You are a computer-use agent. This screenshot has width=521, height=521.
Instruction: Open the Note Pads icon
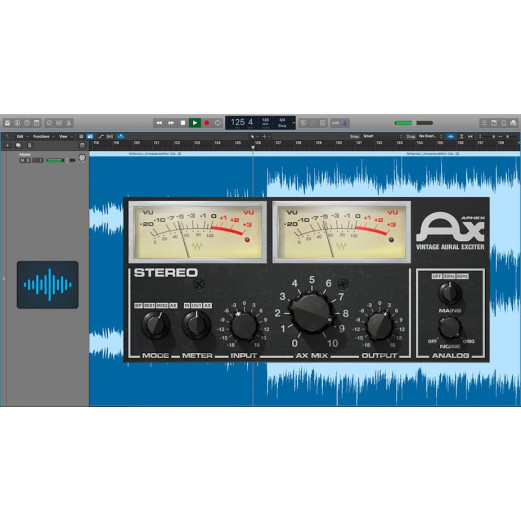pos(494,123)
